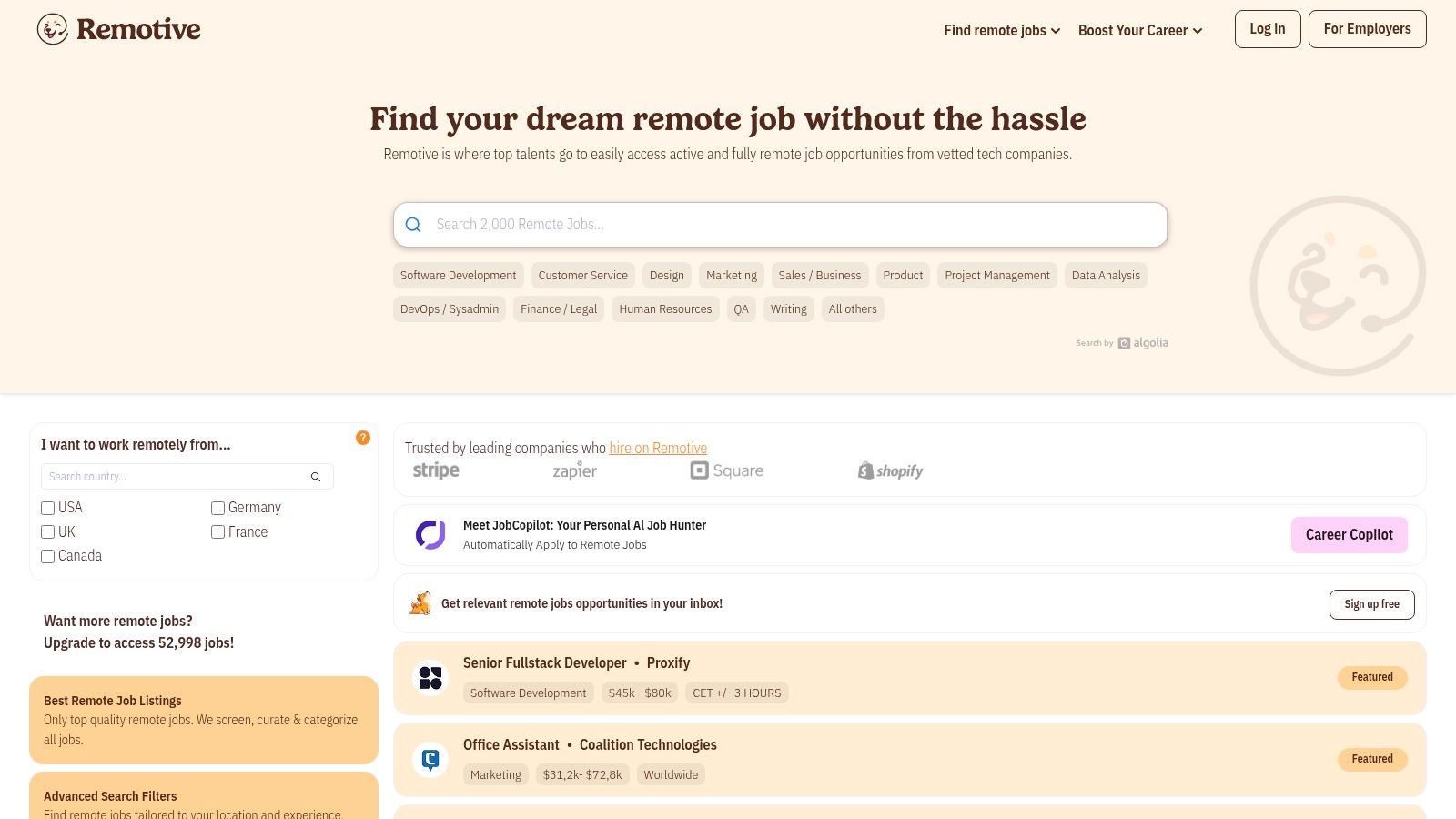
Task: Open the For Employers page
Action: [1368, 29]
